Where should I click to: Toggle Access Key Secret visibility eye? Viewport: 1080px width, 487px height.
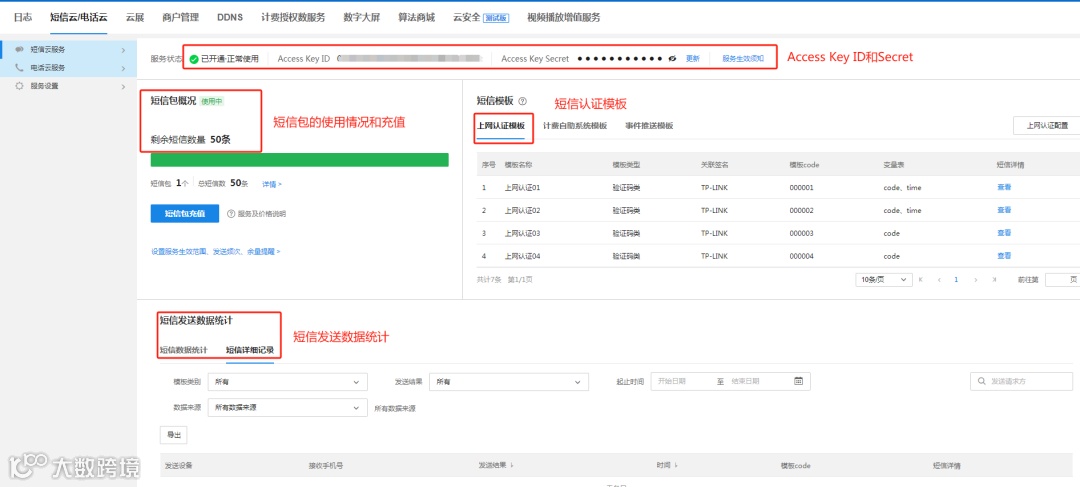[673, 59]
